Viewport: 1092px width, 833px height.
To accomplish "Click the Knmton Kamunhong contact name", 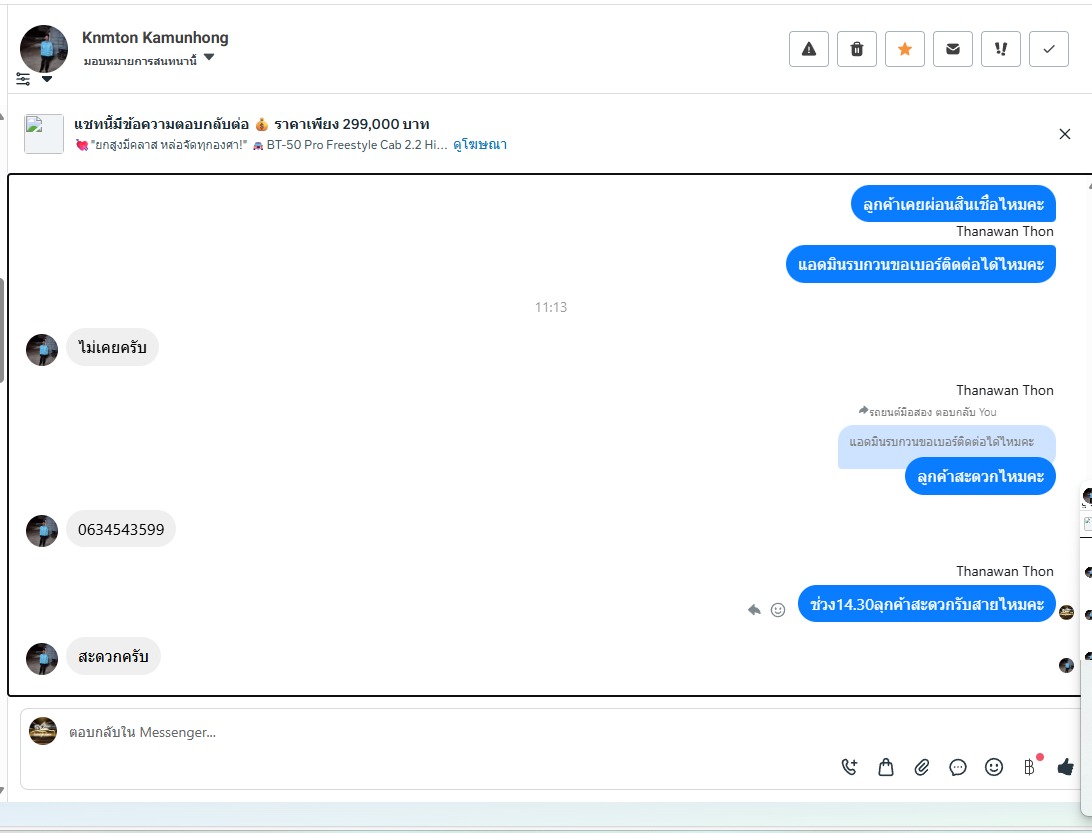I will point(155,38).
